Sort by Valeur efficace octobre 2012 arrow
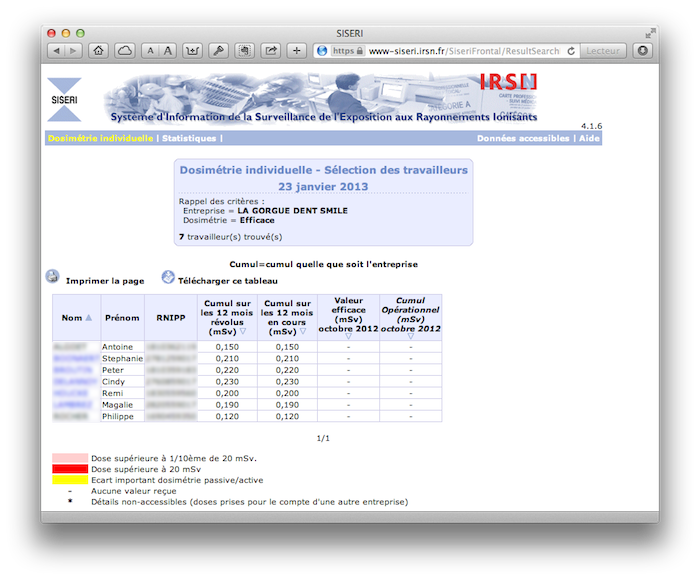Image resolution: width=700 pixels, height=580 pixels. (x=348, y=338)
